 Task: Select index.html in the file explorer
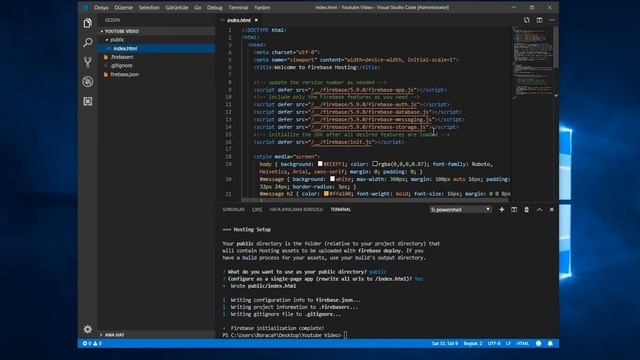click(x=156, y=48)
